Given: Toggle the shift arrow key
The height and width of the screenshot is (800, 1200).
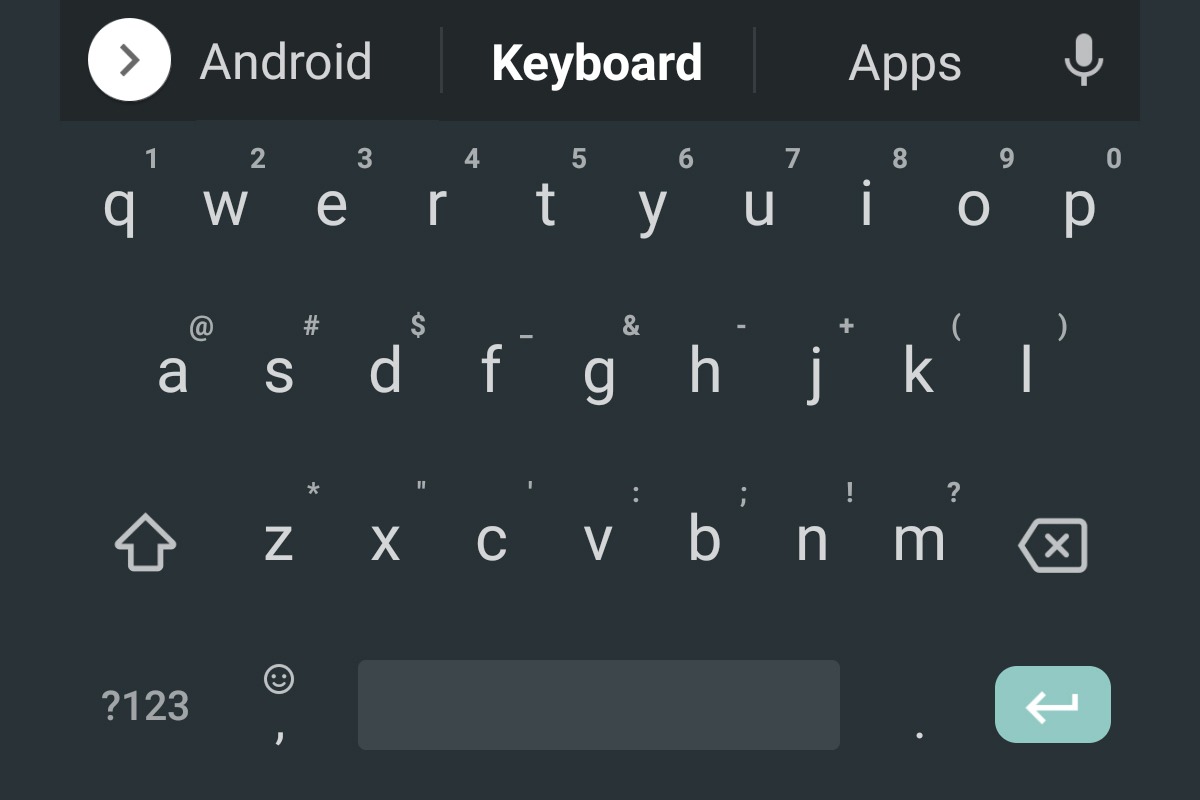Looking at the screenshot, I should [145, 543].
